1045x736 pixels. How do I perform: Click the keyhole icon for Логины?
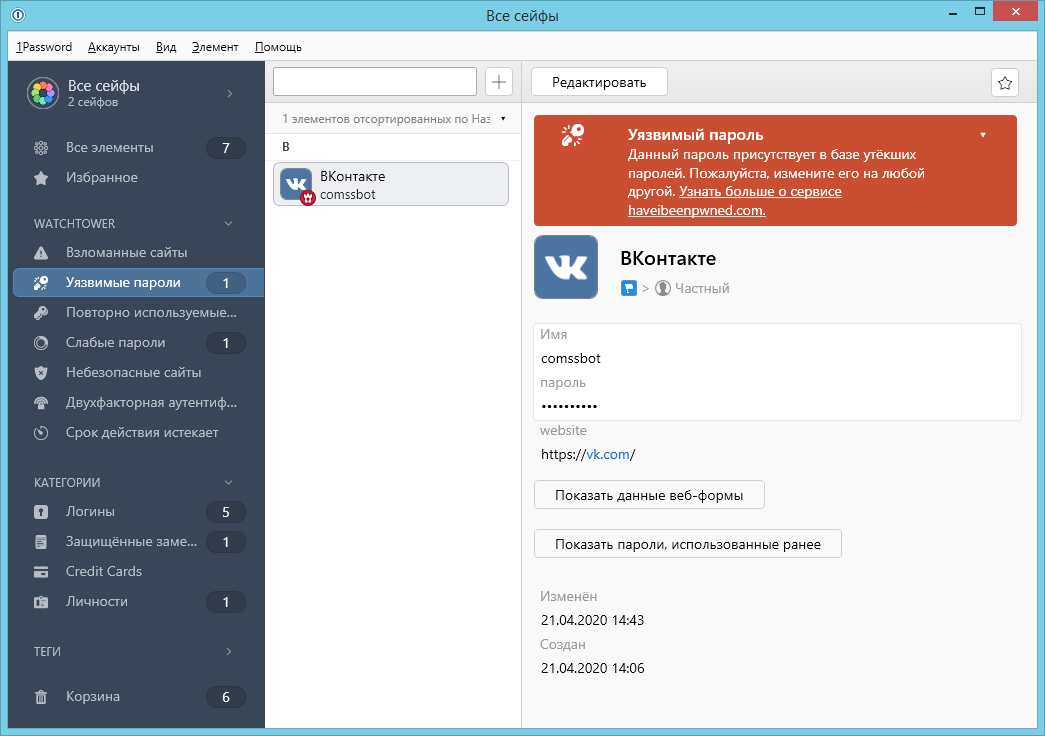[x=41, y=512]
